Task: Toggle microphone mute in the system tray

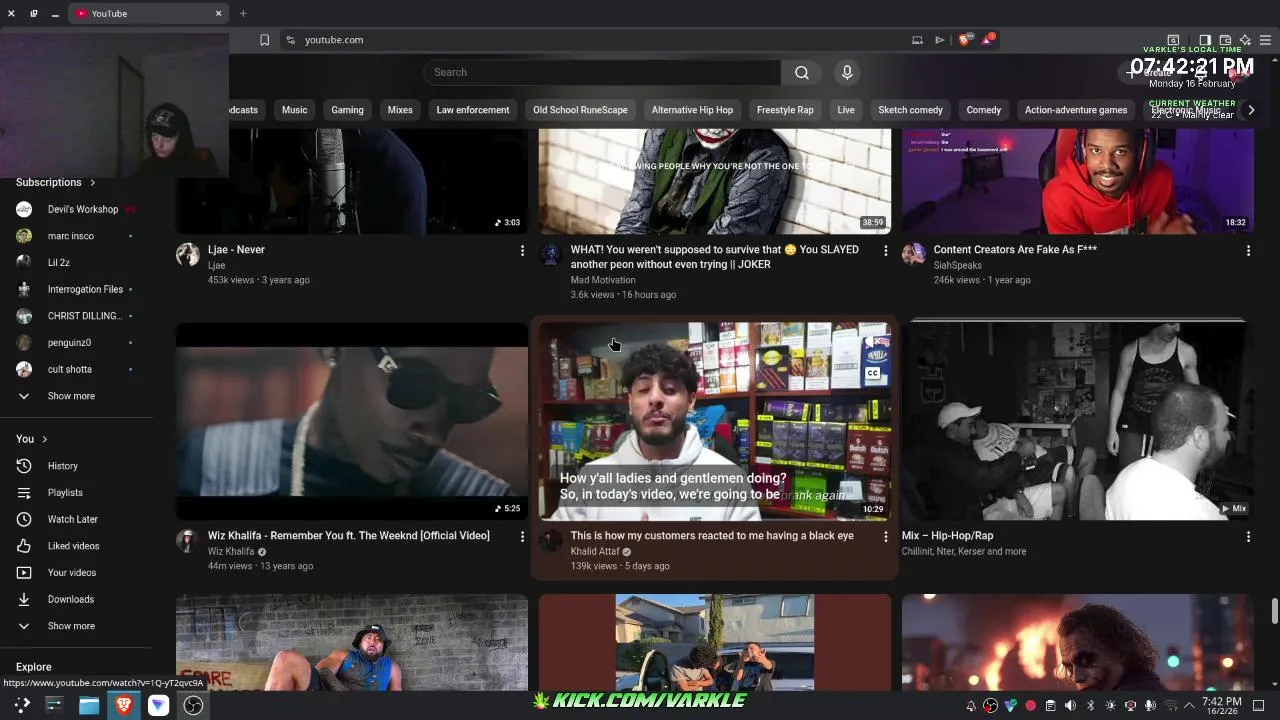Action: pyautogui.click(x=1150, y=706)
